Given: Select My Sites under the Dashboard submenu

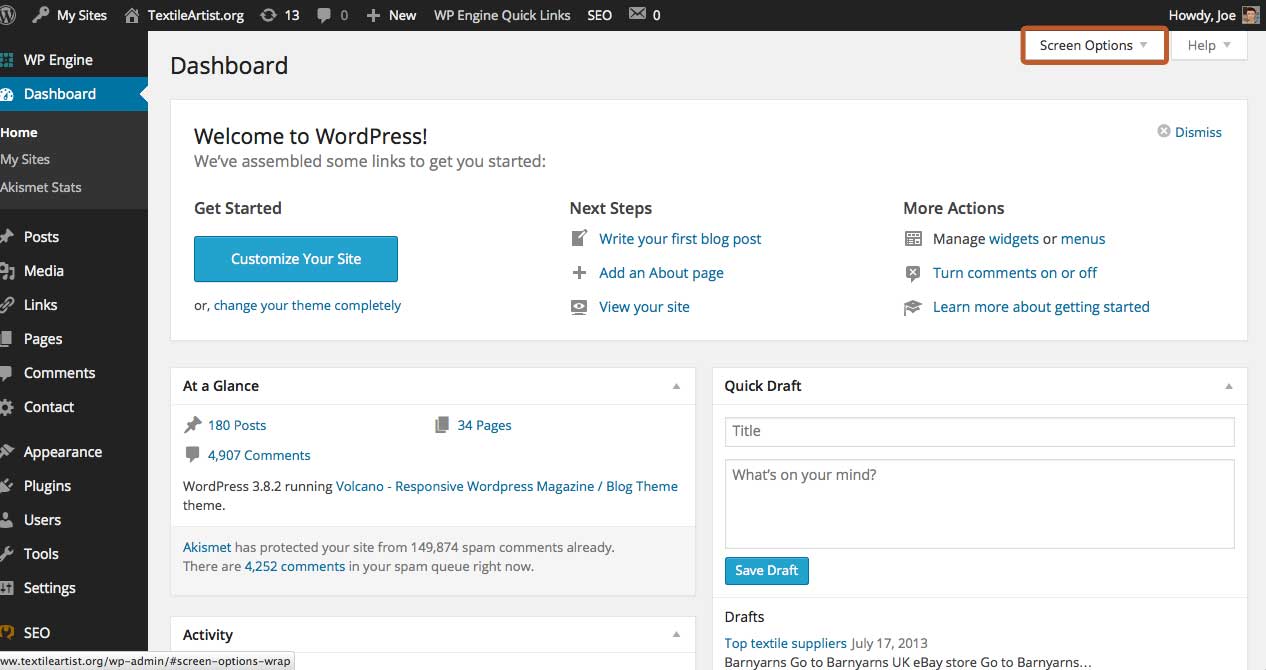Looking at the screenshot, I should (x=25, y=159).
